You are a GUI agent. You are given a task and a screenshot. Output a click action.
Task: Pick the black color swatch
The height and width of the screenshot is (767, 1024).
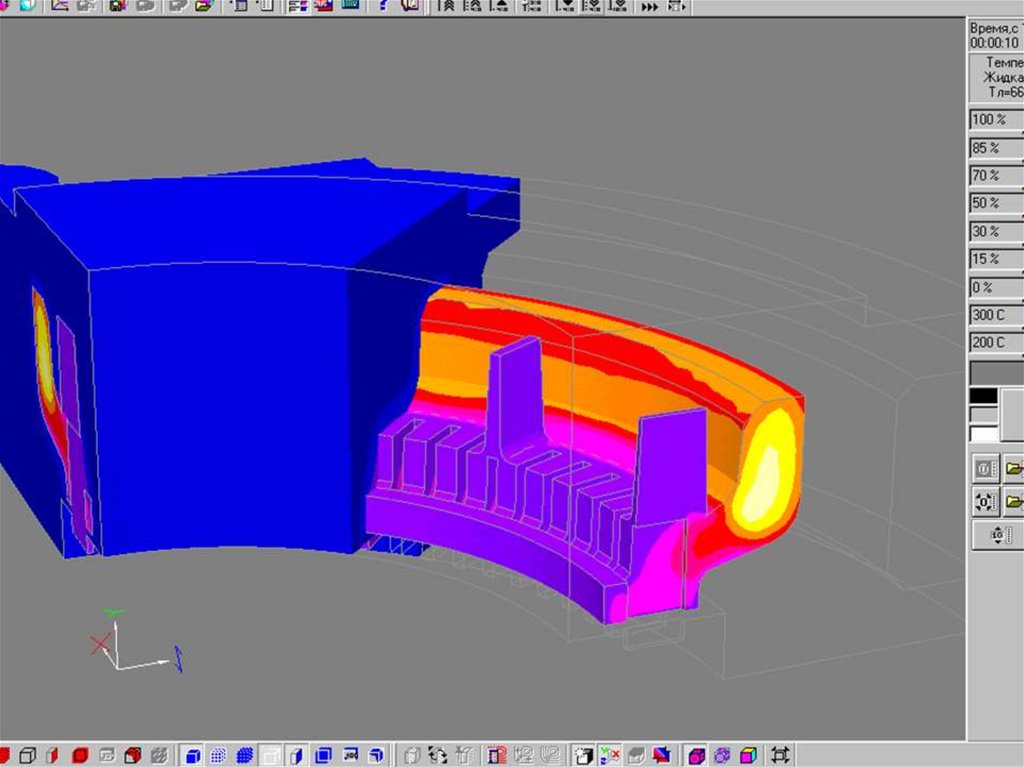(984, 396)
